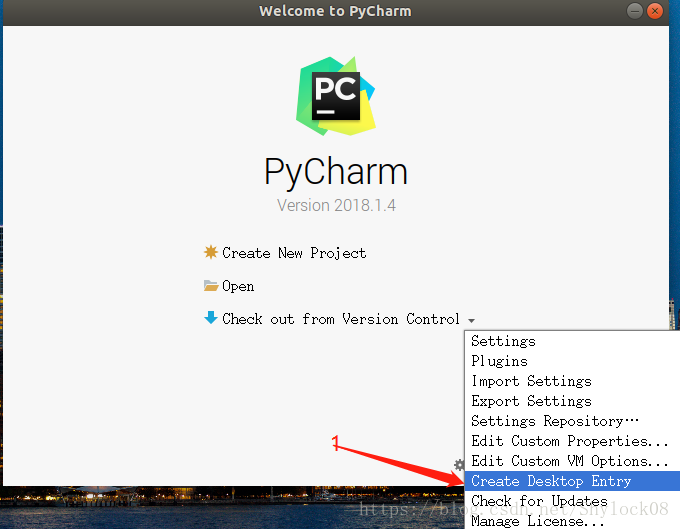The width and height of the screenshot is (680, 529).
Task: Click Create Desktop Entry
Action: click(x=572, y=481)
